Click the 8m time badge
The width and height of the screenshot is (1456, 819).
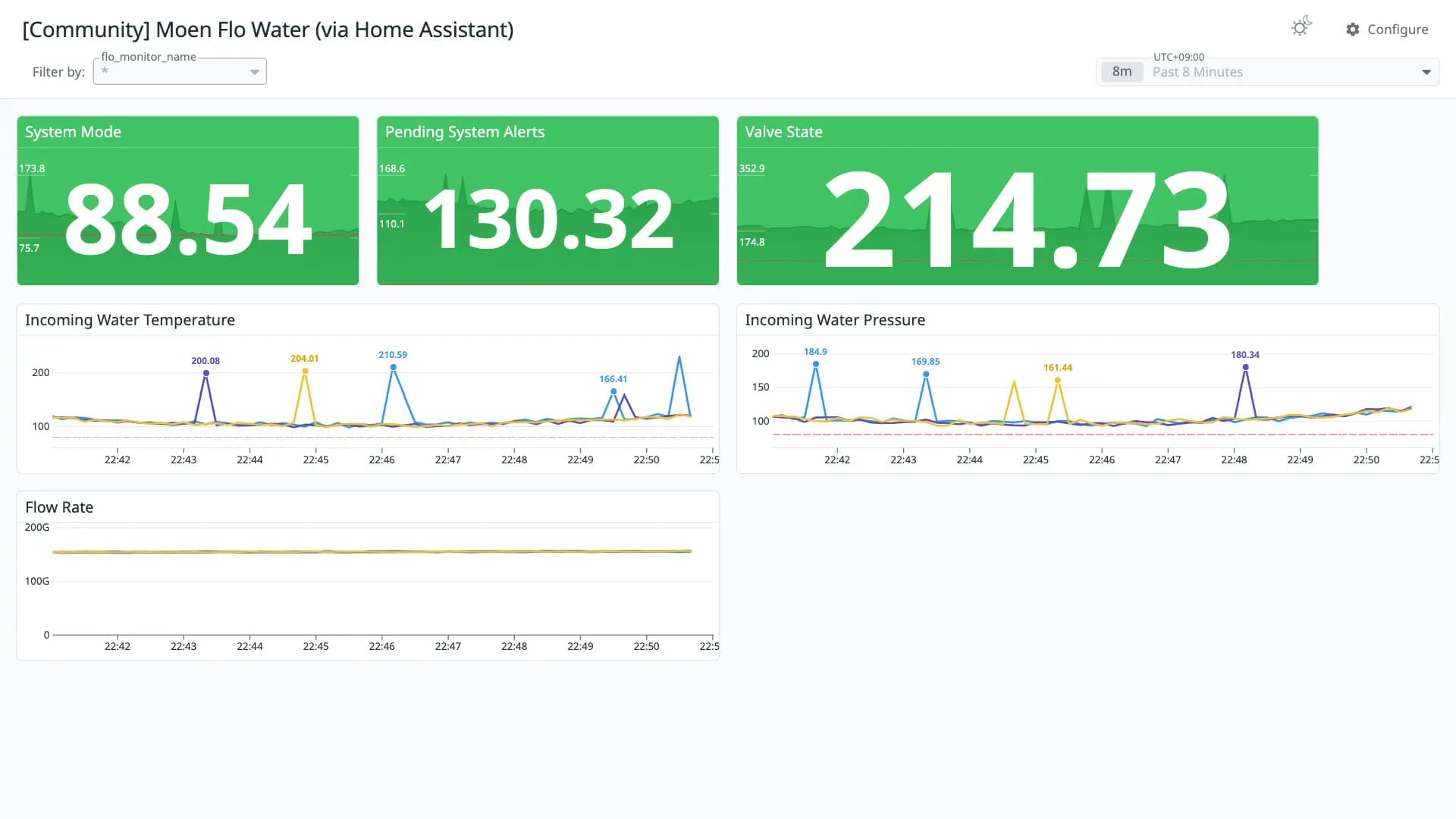click(x=1122, y=71)
